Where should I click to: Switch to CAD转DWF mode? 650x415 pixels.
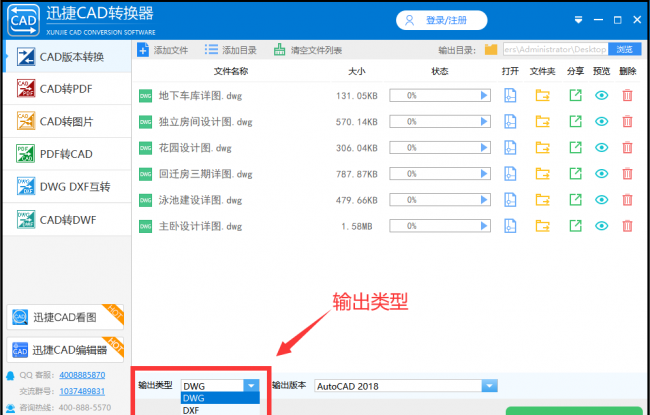[x=67, y=220]
